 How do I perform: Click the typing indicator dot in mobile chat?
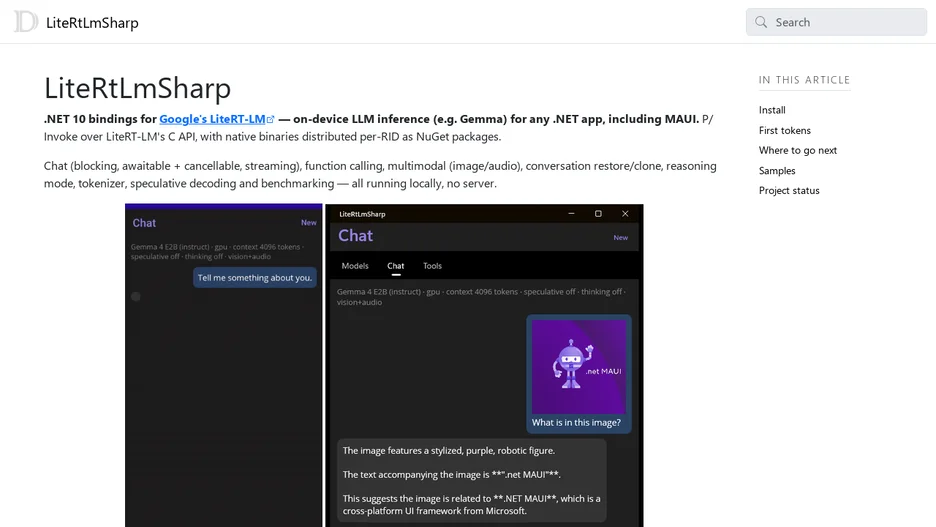(136, 297)
